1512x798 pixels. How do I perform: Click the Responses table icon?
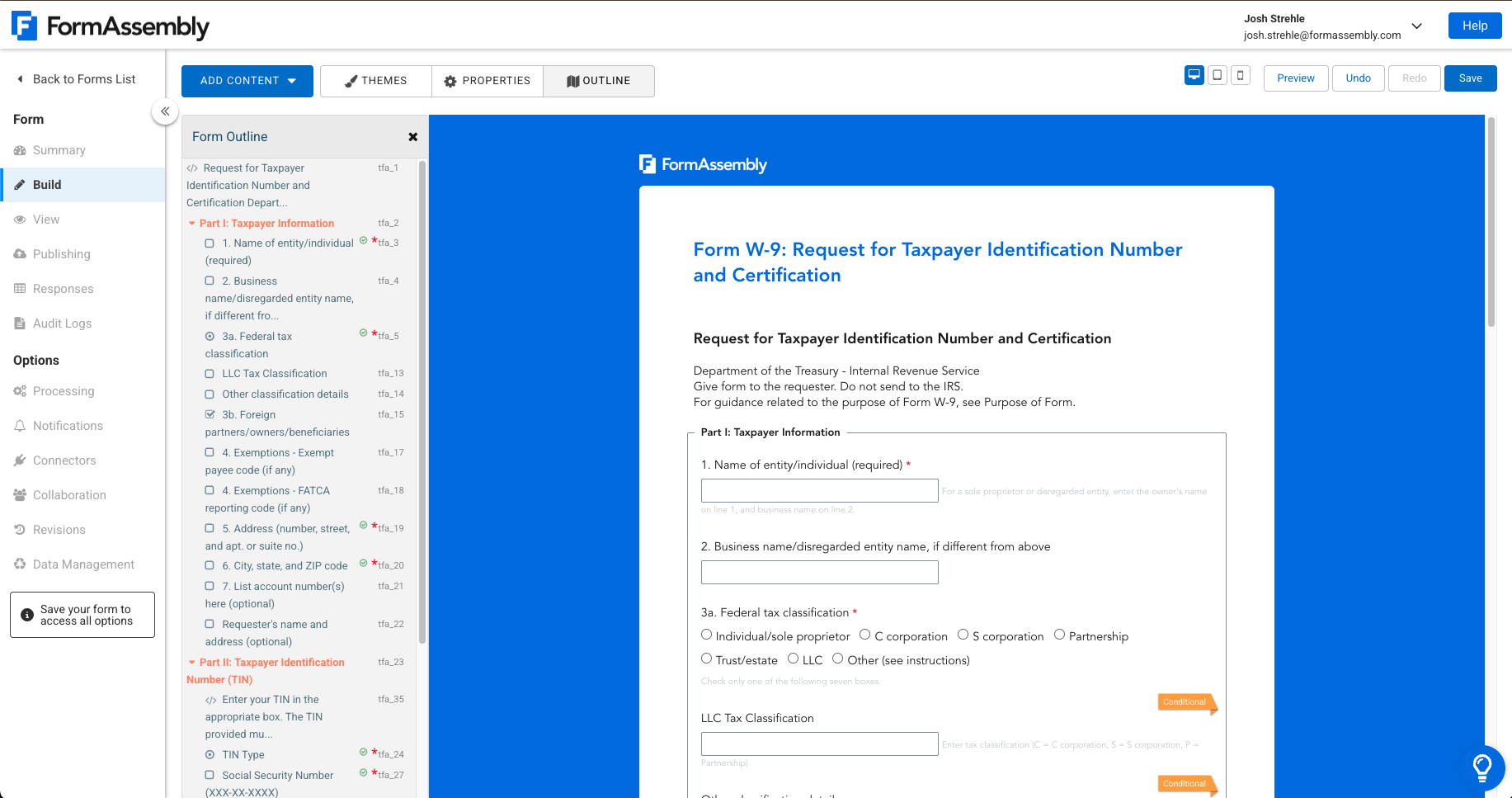(20, 289)
